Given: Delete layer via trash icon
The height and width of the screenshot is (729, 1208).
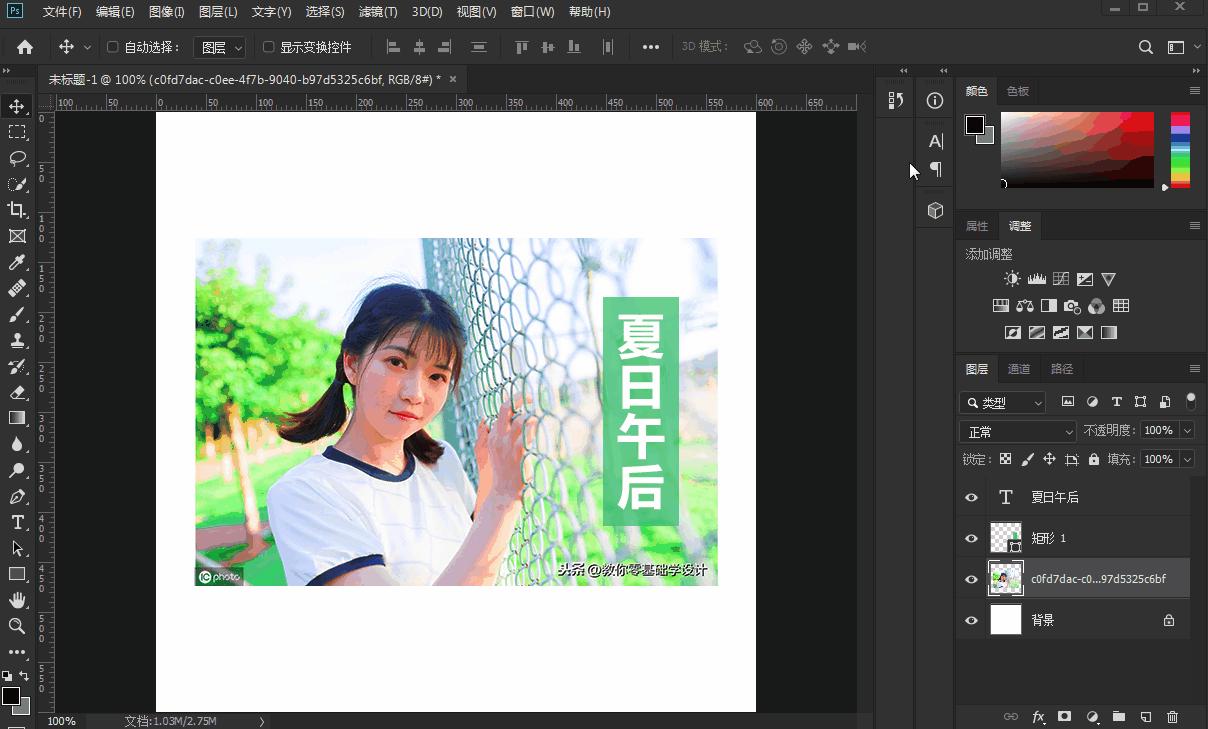Looking at the screenshot, I should tap(1173, 717).
